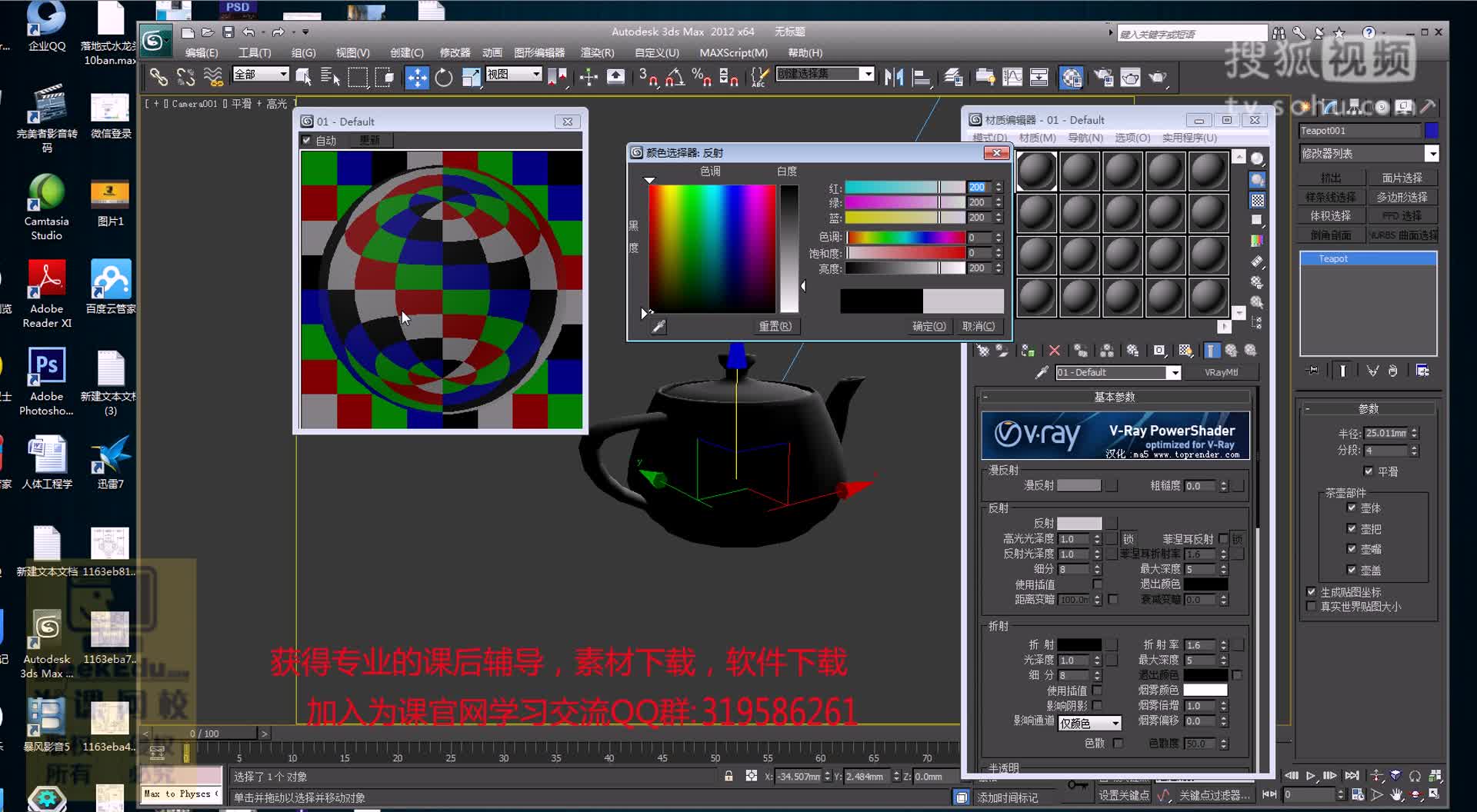Click 取消(C) in color selector
The width and height of the screenshot is (1477, 812).
click(979, 326)
